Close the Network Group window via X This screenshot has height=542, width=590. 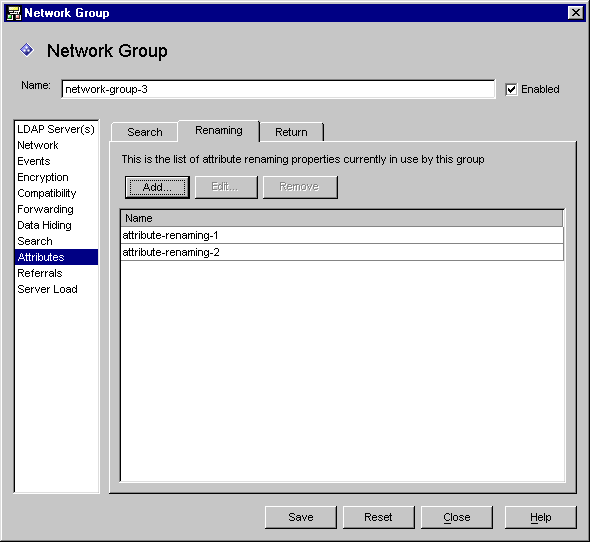click(576, 13)
